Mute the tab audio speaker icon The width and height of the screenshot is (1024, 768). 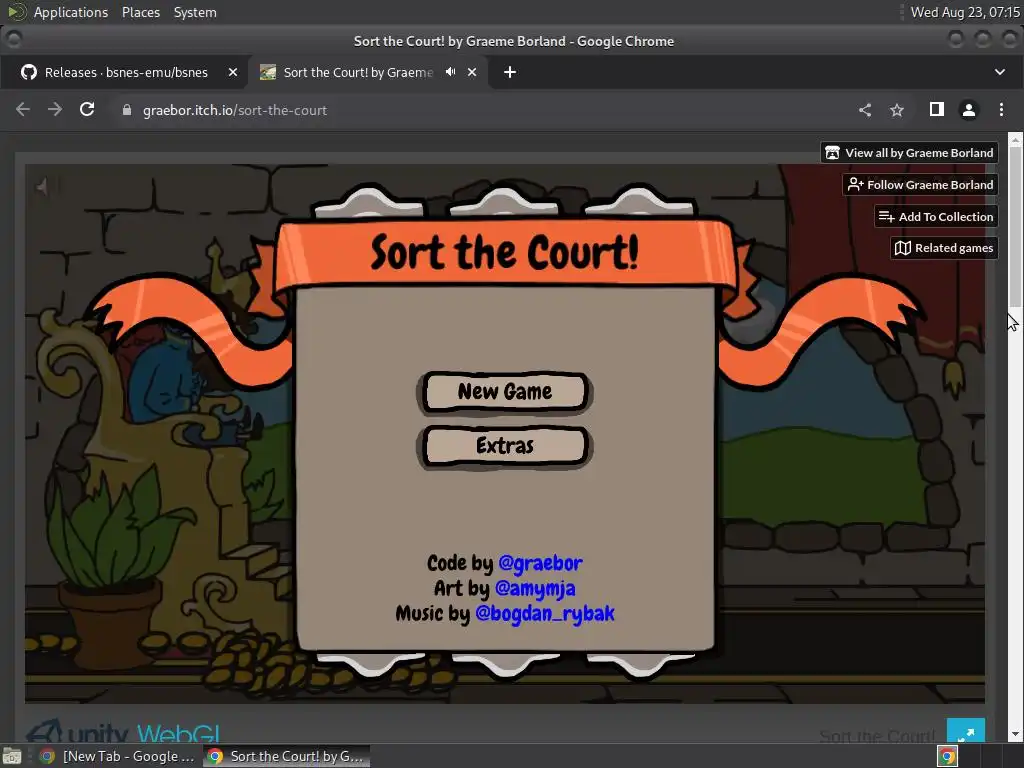click(x=450, y=72)
